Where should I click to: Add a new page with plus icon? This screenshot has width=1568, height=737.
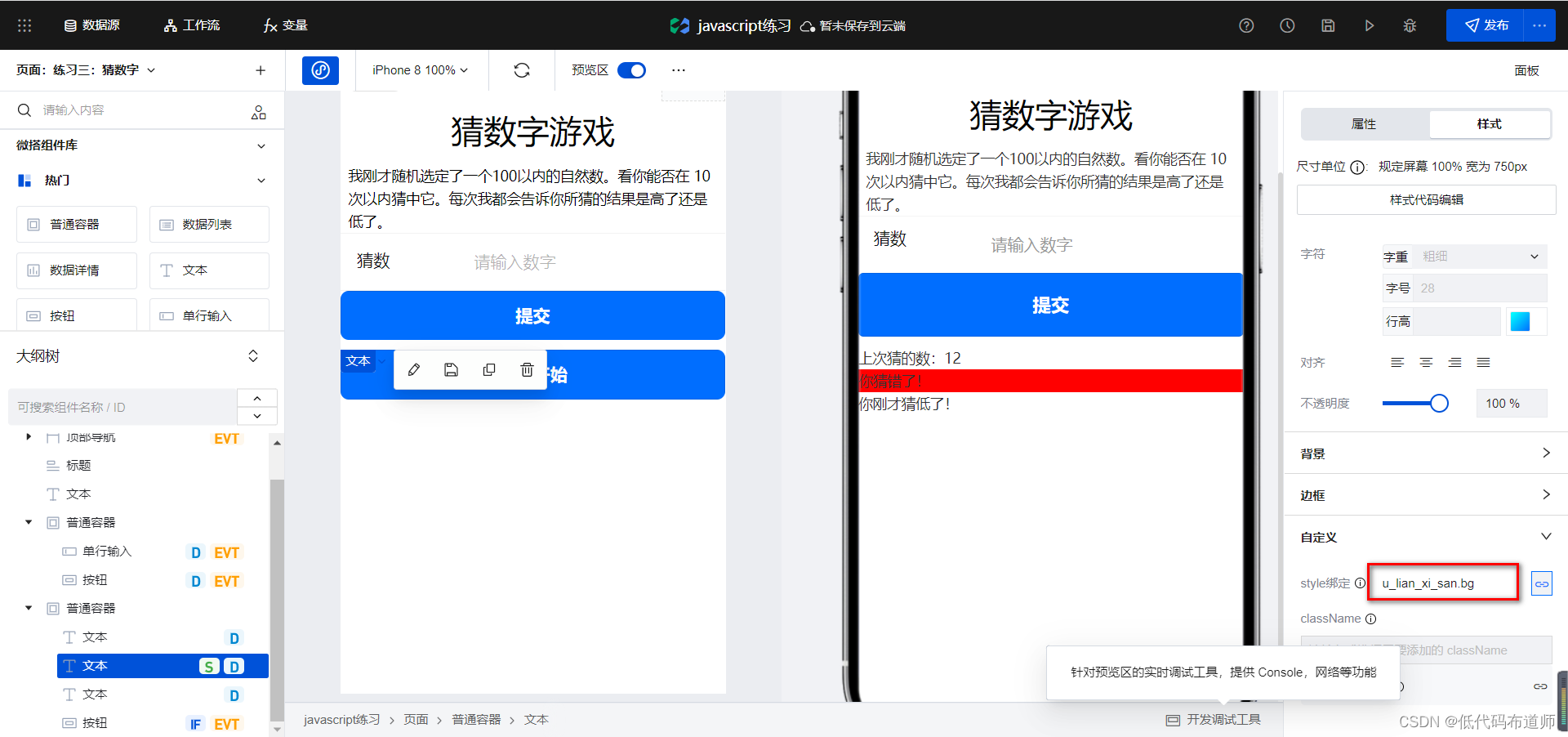[x=261, y=70]
